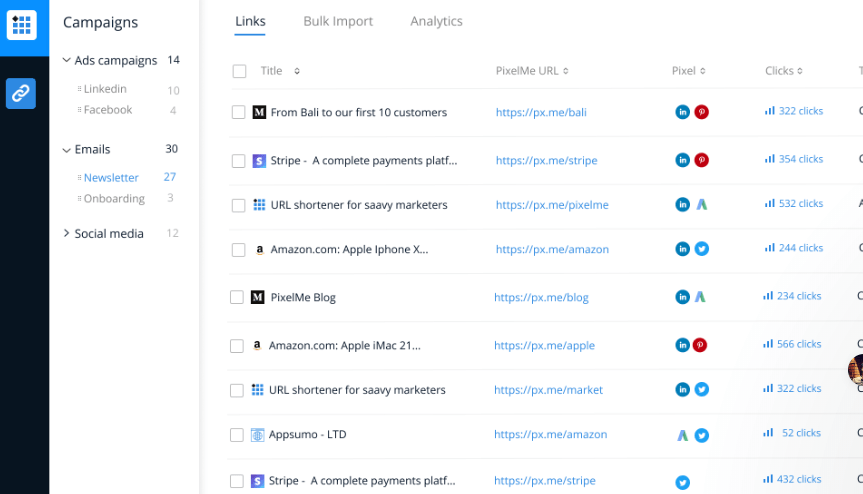
Task: Sort by PixelMe URL column arrows
Action: [x=566, y=71]
